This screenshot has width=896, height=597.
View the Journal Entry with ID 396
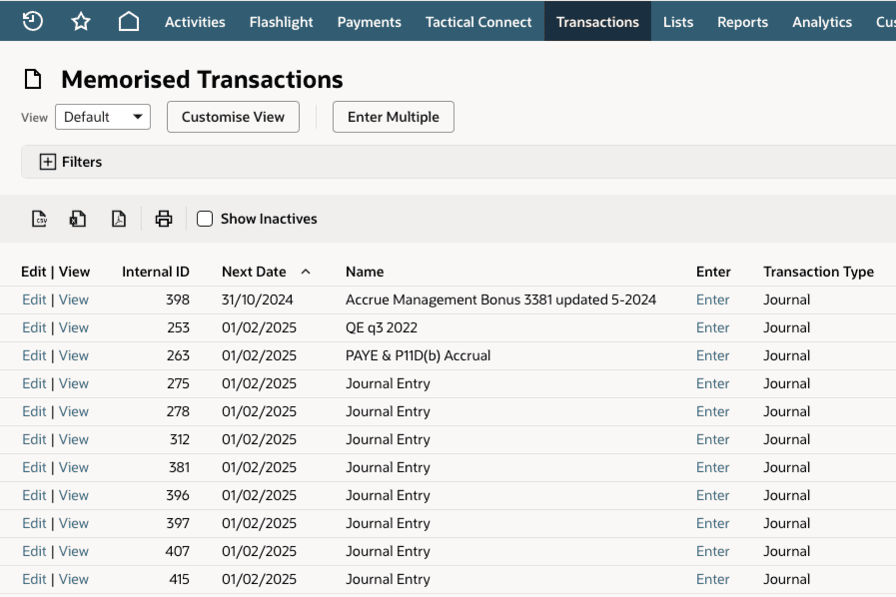pos(74,496)
